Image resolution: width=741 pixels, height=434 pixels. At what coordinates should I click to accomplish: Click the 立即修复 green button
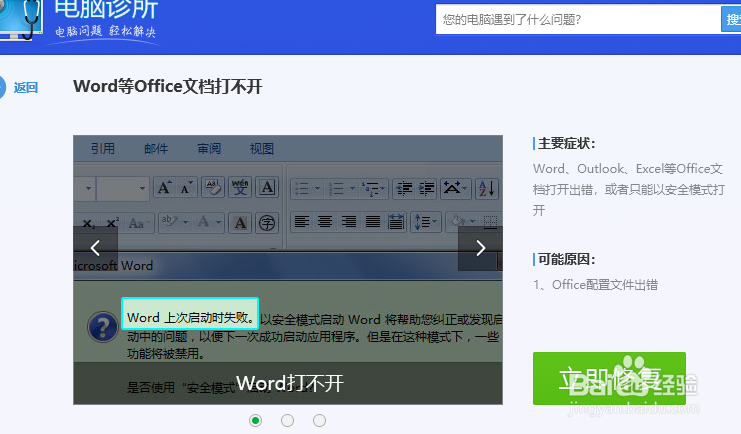(609, 378)
